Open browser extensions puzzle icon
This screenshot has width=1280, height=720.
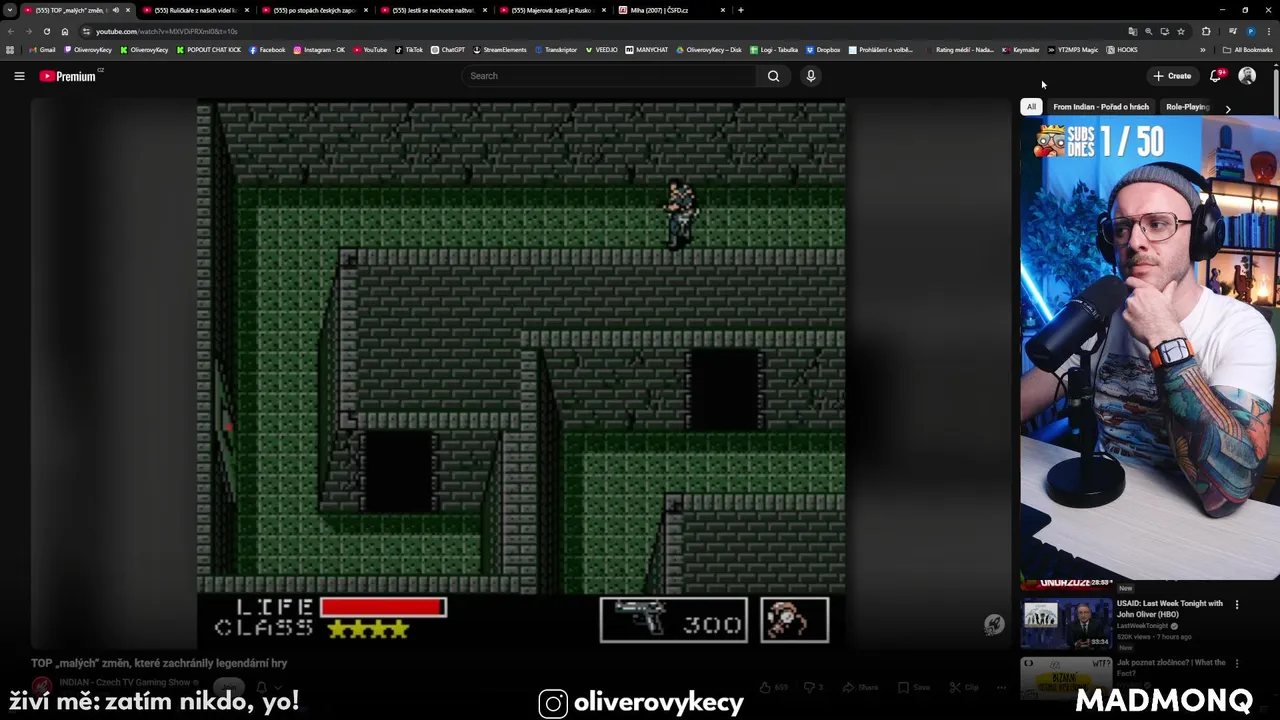[1206, 31]
